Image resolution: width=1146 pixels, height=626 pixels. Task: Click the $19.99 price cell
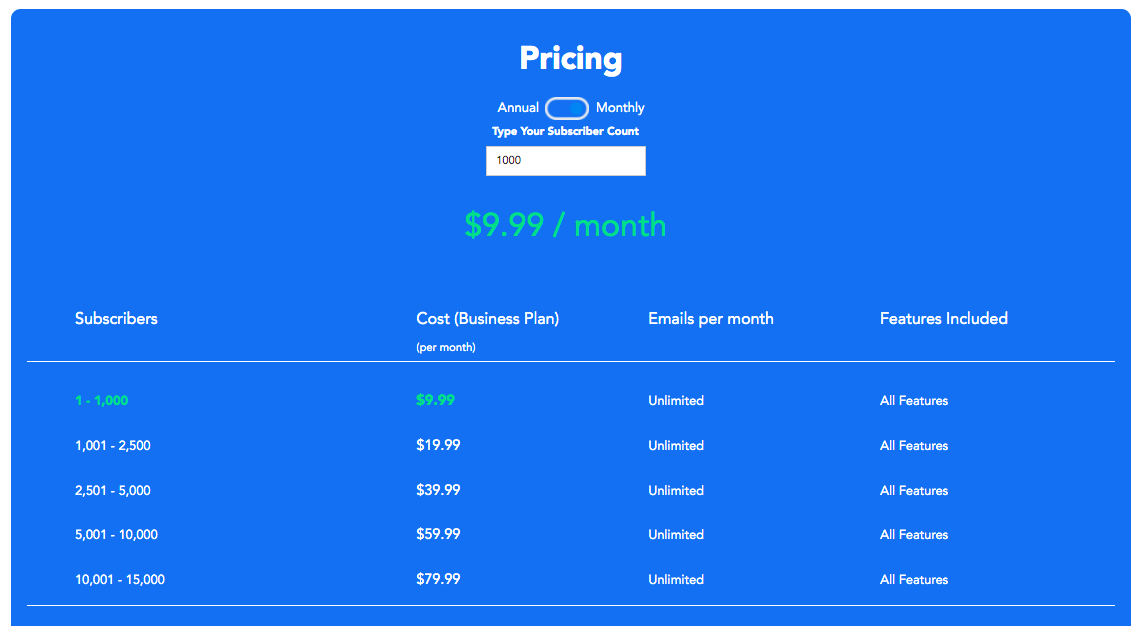click(438, 445)
